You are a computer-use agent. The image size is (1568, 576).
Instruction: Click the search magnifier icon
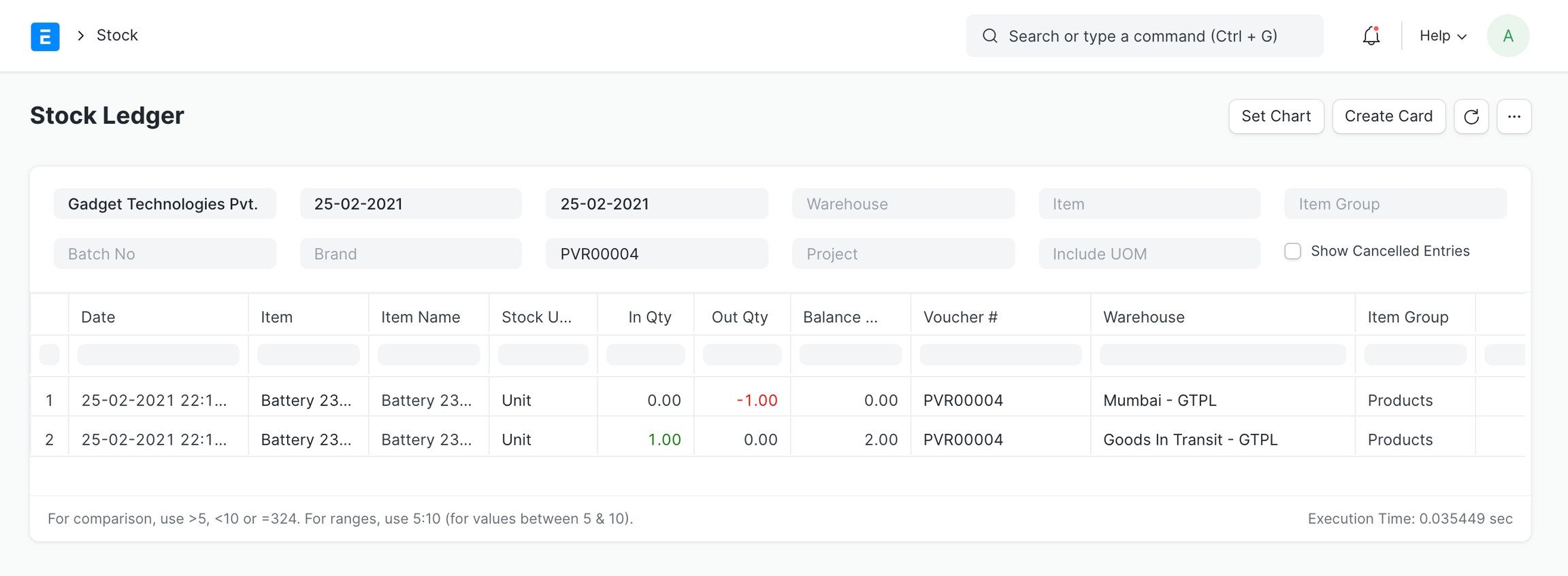coord(990,36)
